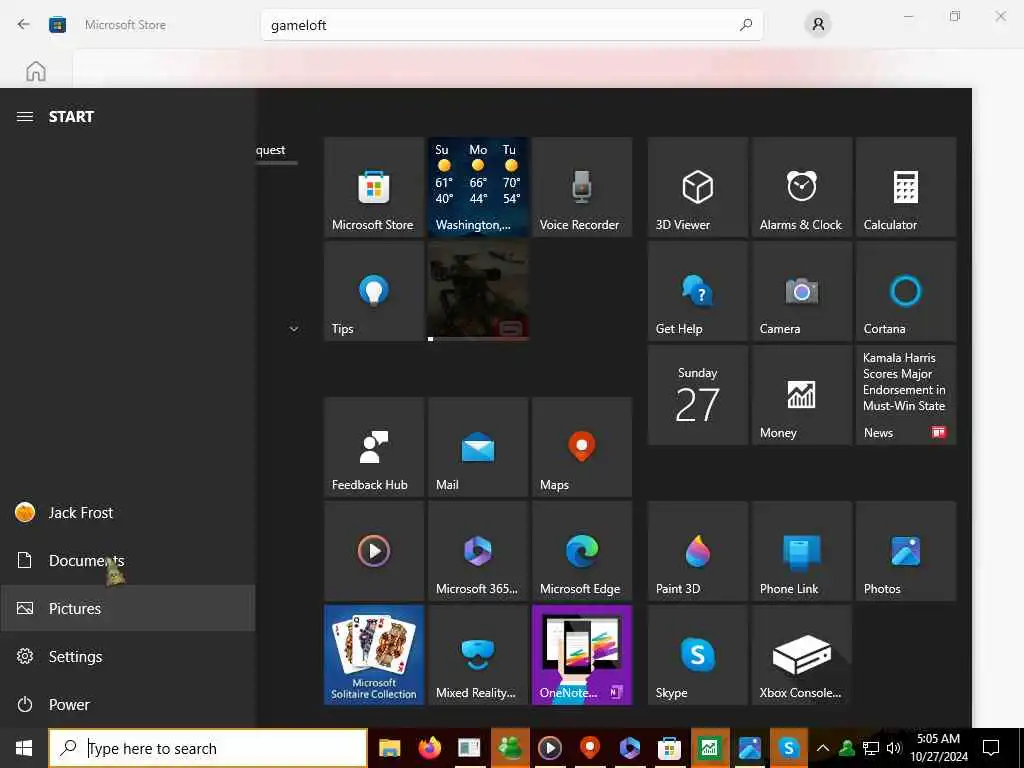Open the Xbox Console Companion tile

click(802, 655)
